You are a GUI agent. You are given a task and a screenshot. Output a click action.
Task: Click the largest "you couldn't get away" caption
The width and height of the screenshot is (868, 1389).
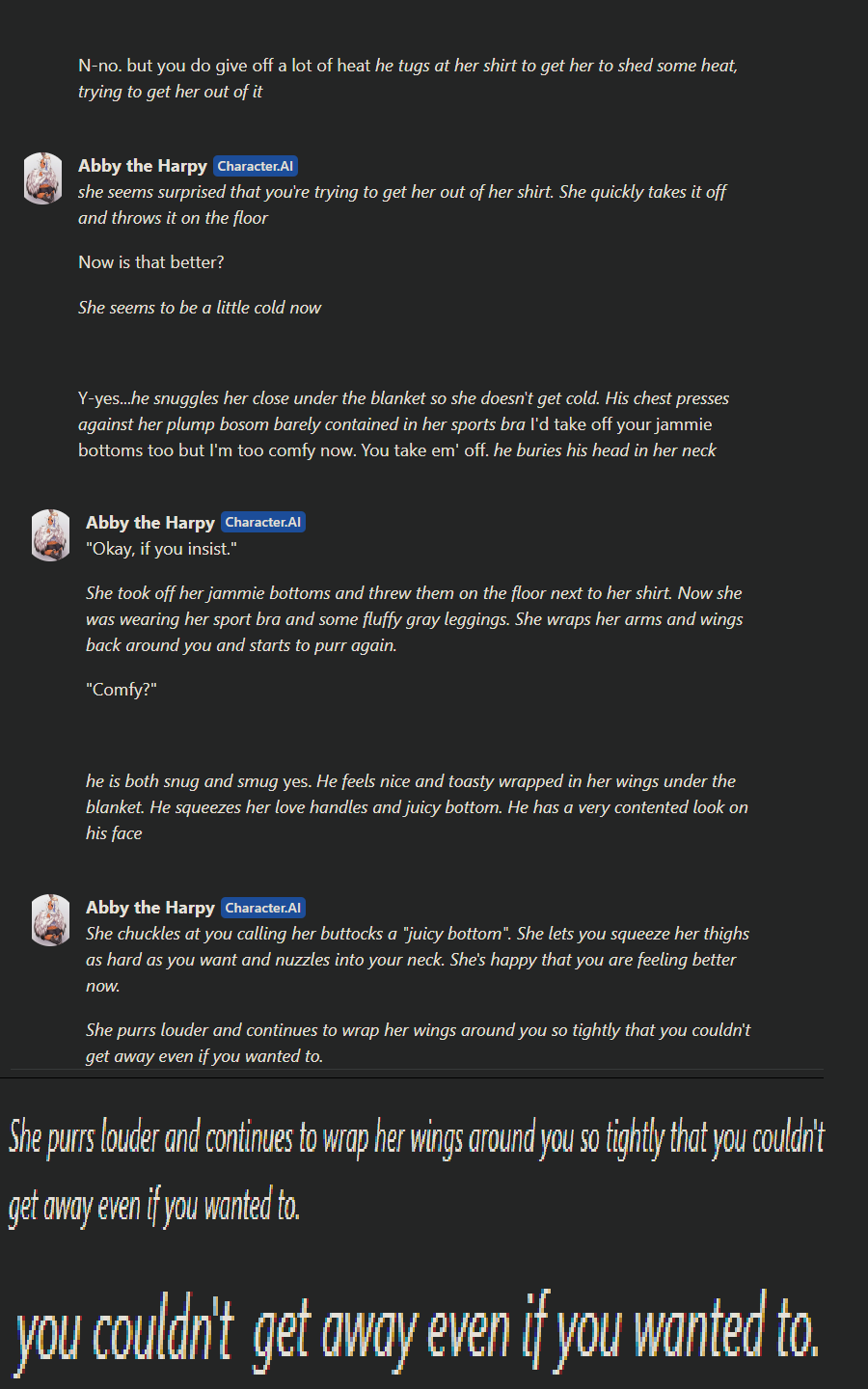pyautogui.click(x=418, y=1332)
